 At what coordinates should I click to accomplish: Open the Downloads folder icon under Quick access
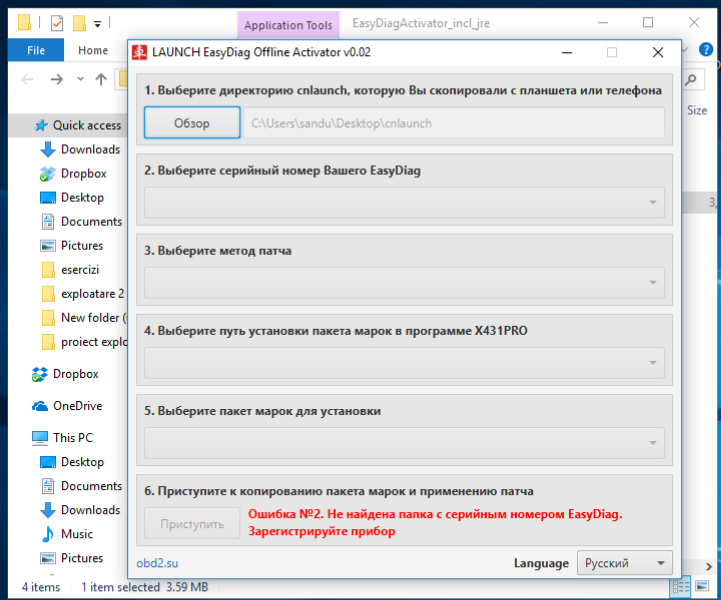point(47,150)
